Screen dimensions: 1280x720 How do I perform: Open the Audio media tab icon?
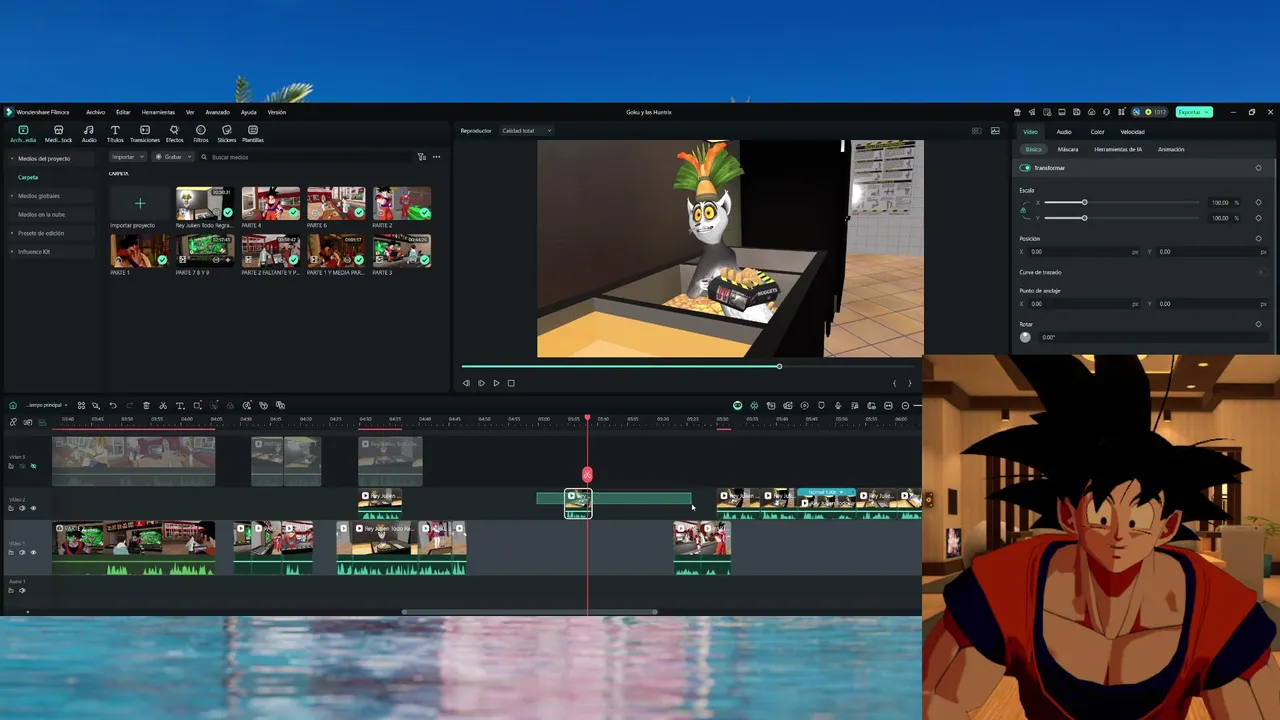pos(89,133)
